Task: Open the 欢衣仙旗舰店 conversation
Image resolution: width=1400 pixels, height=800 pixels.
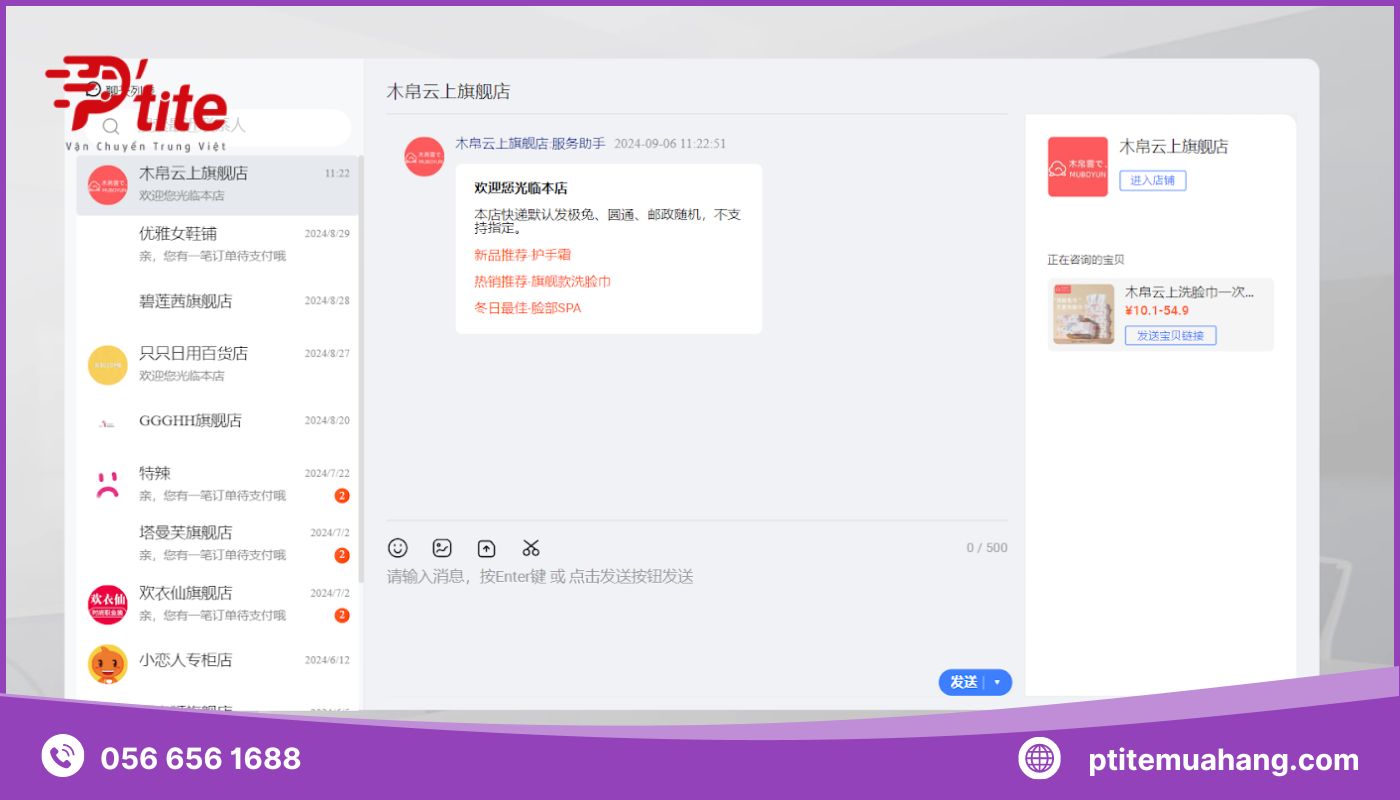Action: click(217, 603)
